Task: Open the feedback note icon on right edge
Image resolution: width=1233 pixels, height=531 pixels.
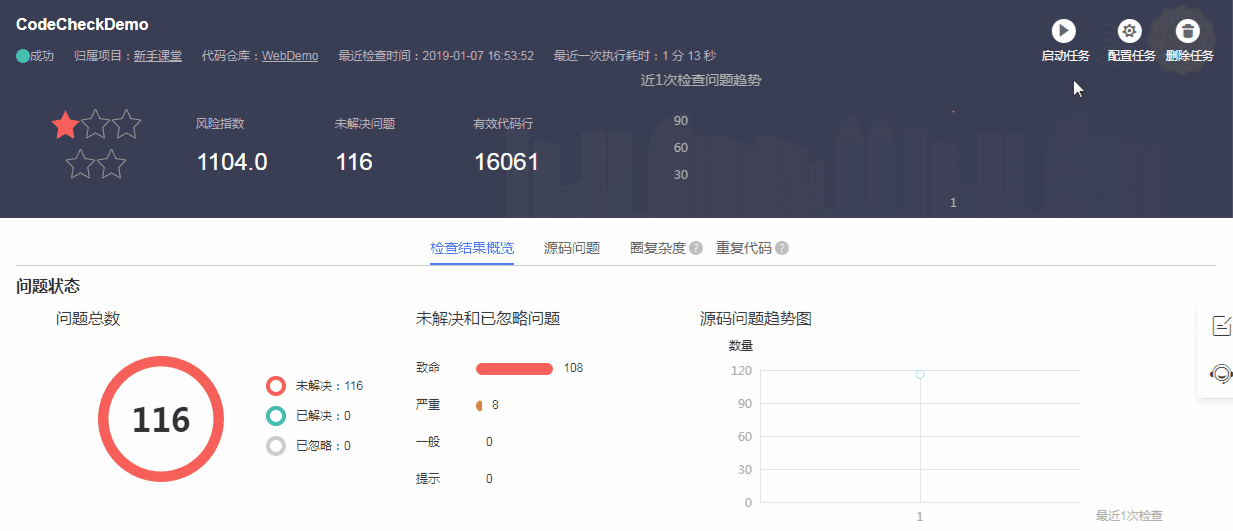Action: click(1221, 325)
